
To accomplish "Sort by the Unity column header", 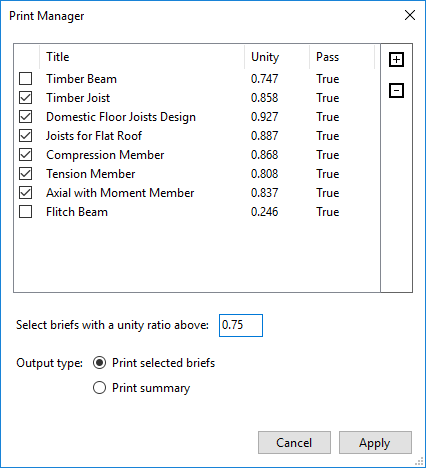I will click(277, 57).
